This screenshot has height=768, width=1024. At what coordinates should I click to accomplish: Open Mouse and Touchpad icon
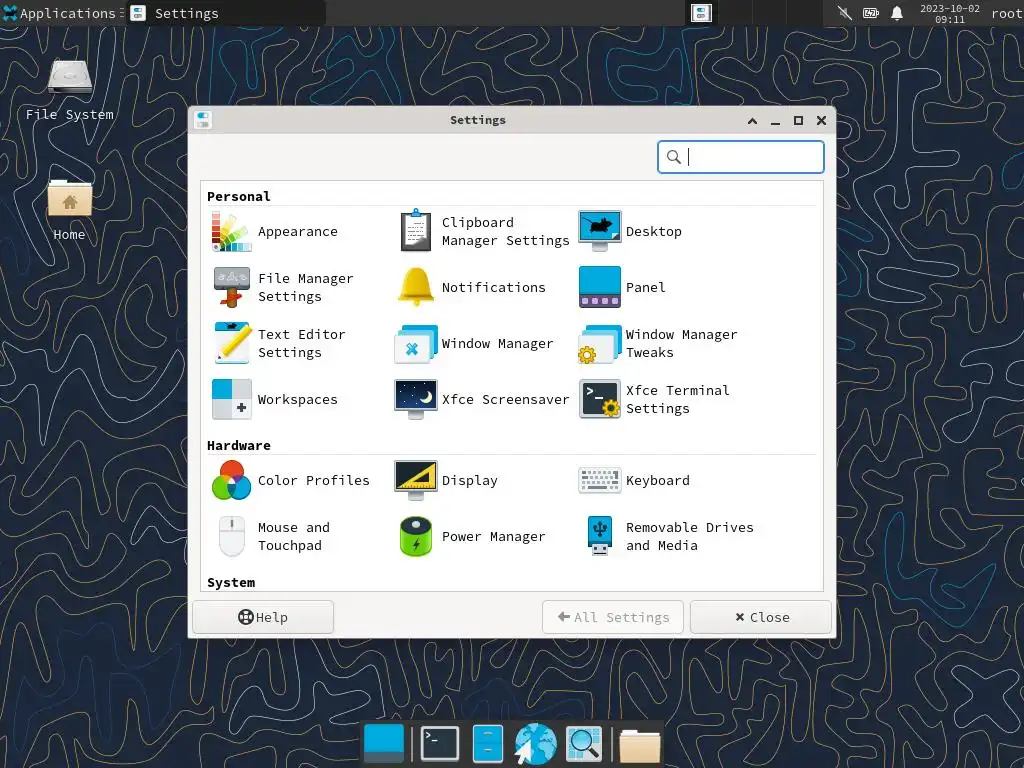[231, 536]
